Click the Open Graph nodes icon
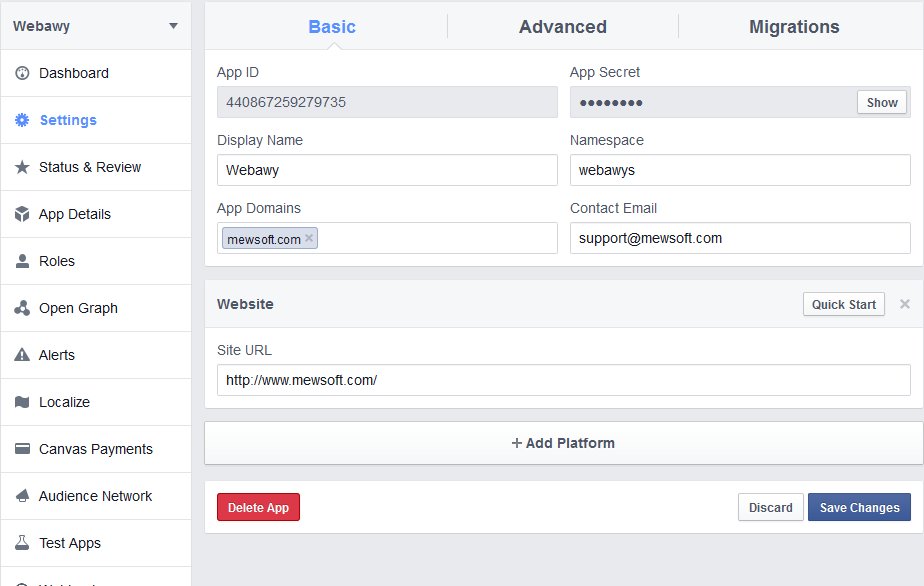924x586 pixels. pos(22,308)
